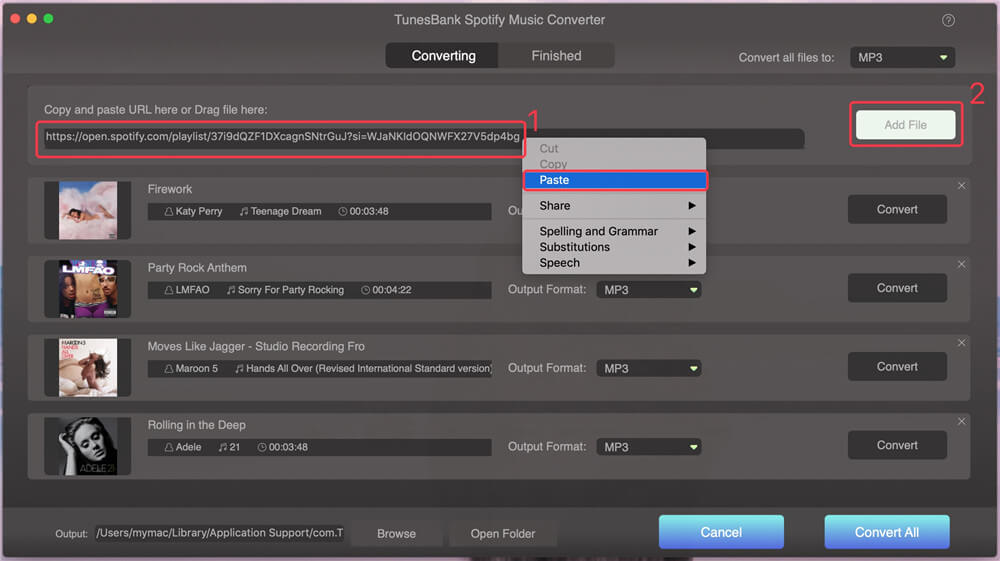The image size is (1000, 561).
Task: Select the Teenage Dream album cover thumbnail
Action: [87, 210]
